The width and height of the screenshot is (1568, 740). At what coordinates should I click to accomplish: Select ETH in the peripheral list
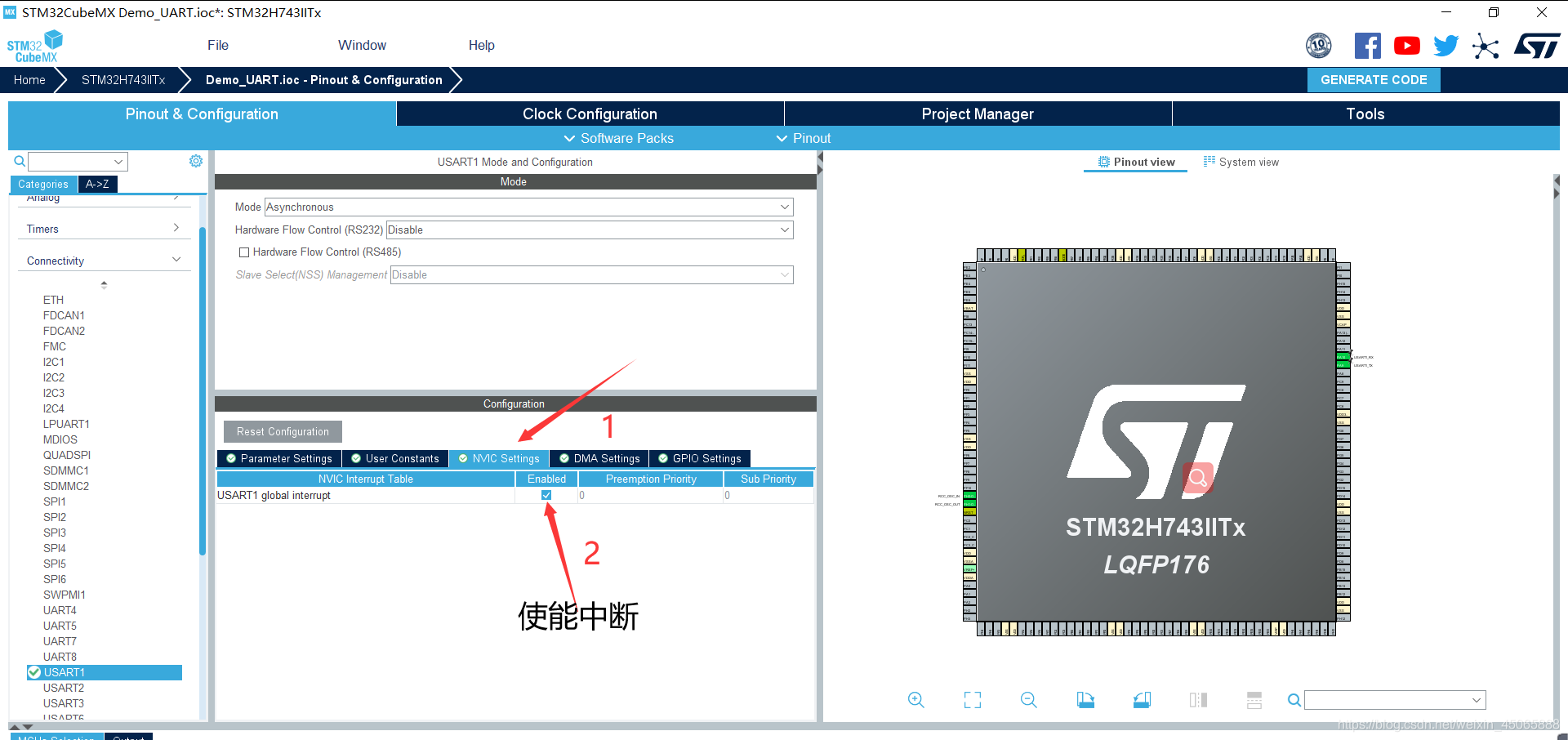(x=53, y=300)
